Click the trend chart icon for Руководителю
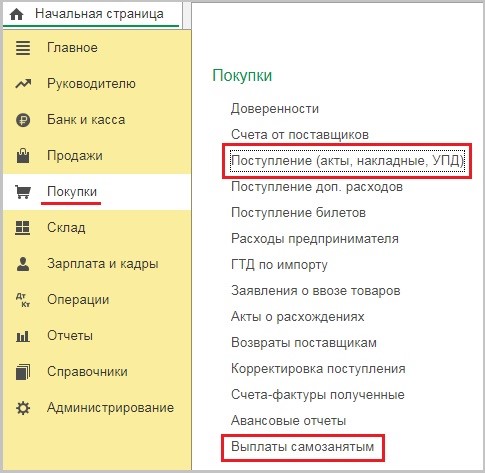The height and width of the screenshot is (473, 485). pyautogui.click(x=23, y=84)
